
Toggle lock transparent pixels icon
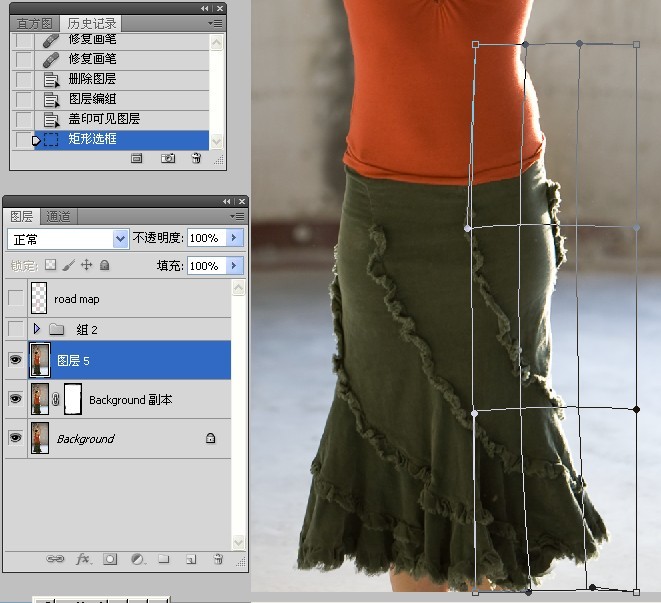click(x=51, y=265)
